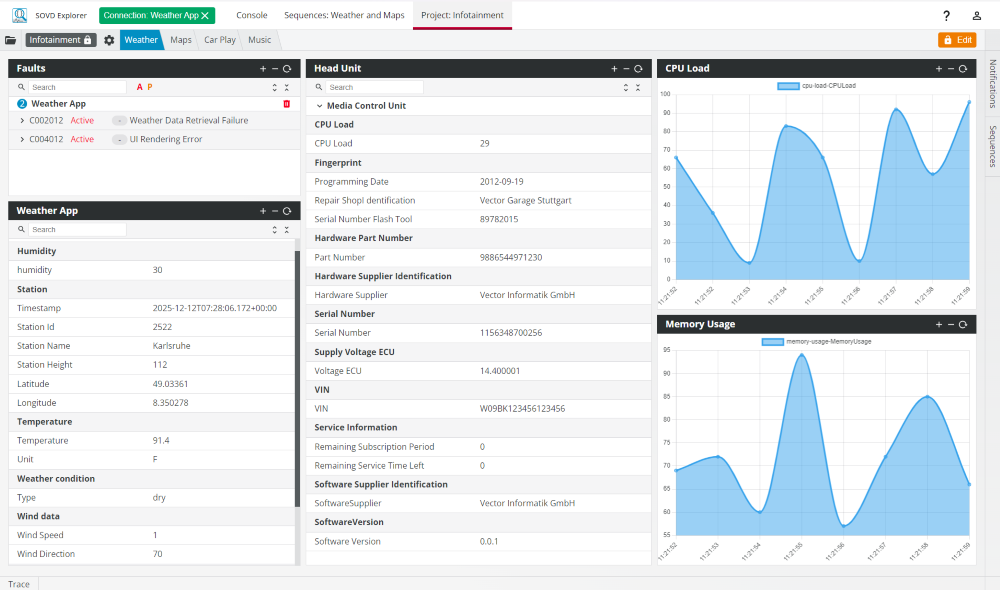Toggle the pending faults 'P' filter
The height and width of the screenshot is (590, 1000).
pyautogui.click(x=150, y=87)
